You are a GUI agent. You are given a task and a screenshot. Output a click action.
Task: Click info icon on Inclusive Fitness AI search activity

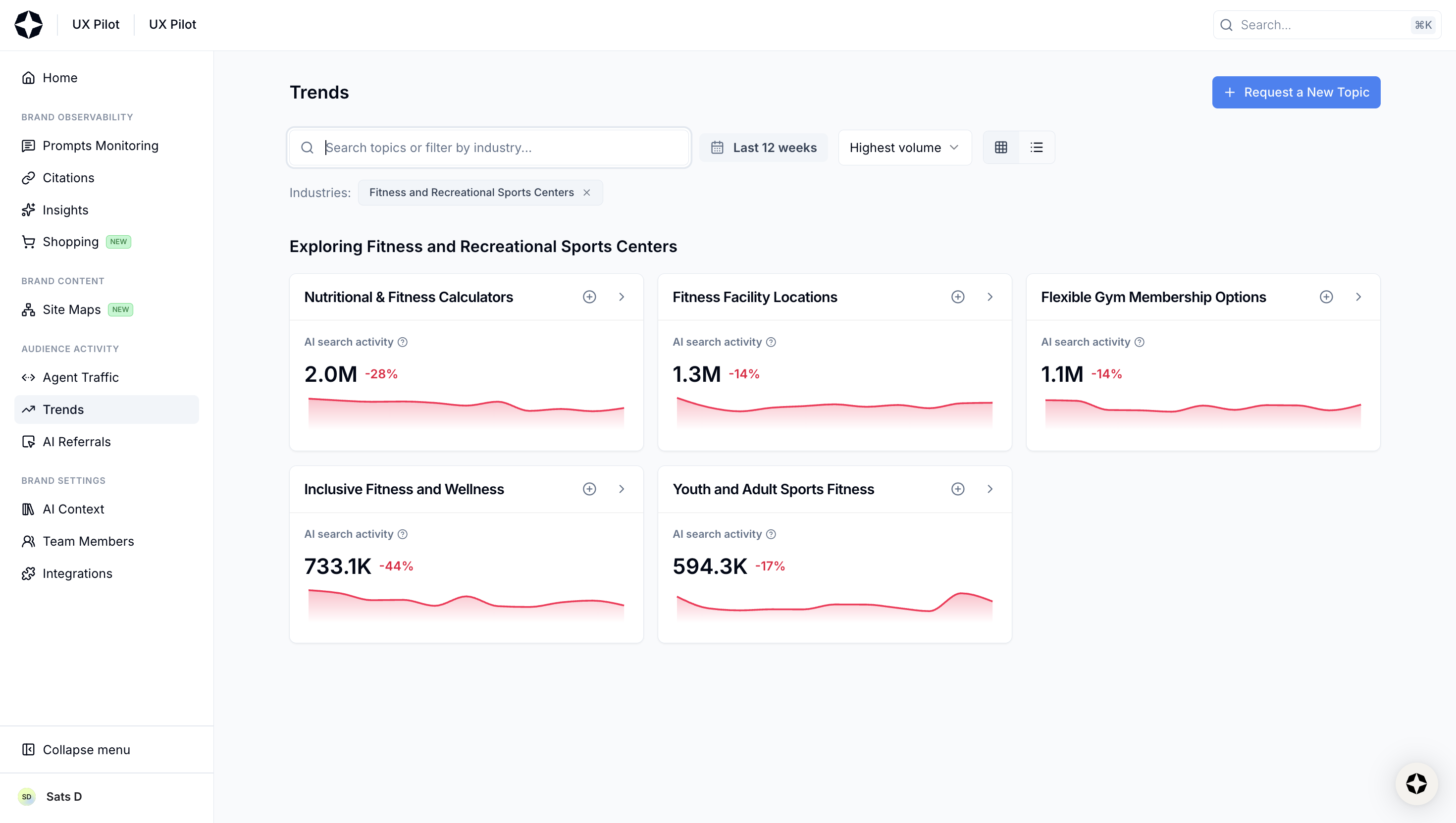(403, 534)
